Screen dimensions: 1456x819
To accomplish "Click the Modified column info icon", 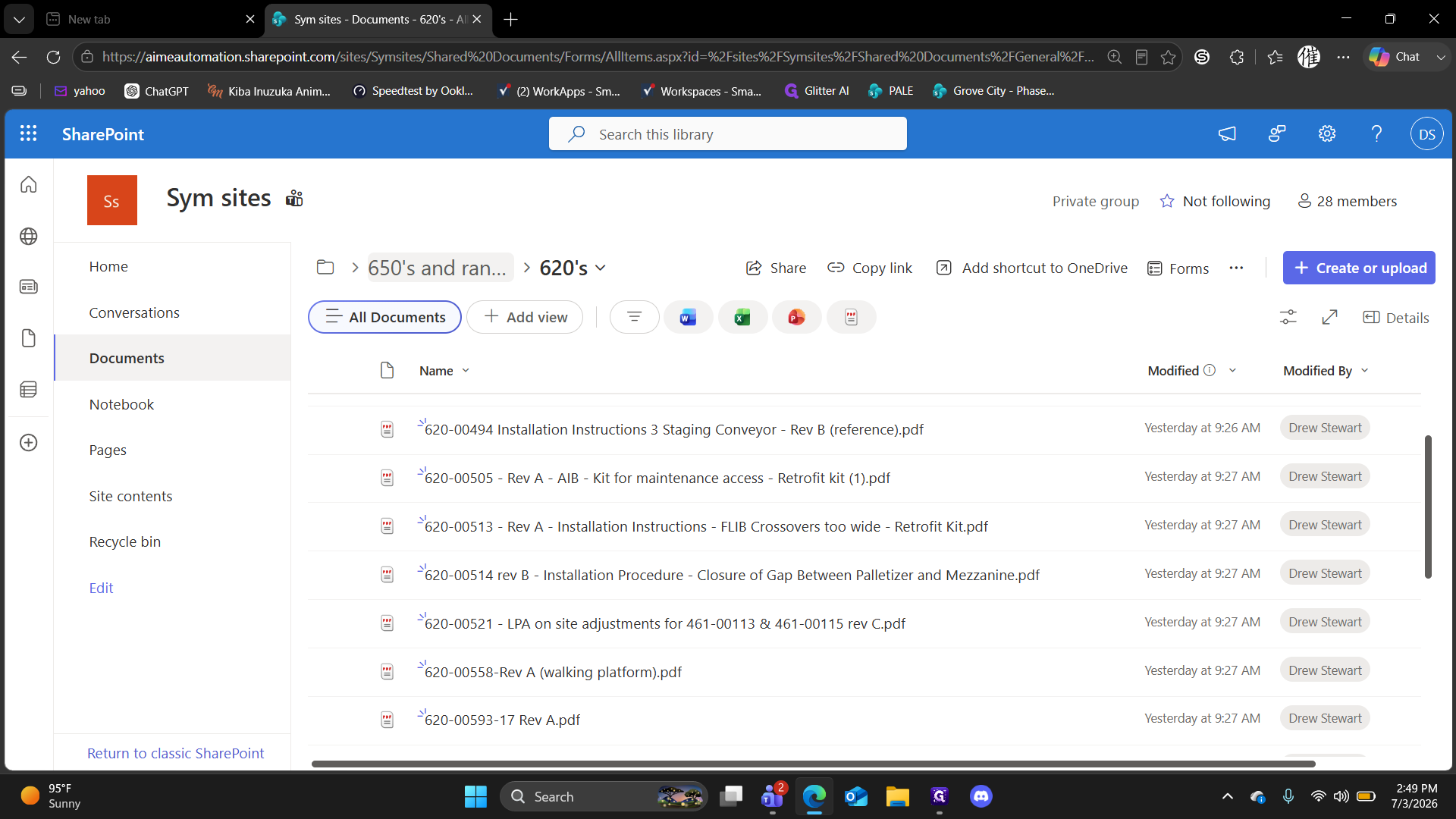I will [x=1210, y=370].
